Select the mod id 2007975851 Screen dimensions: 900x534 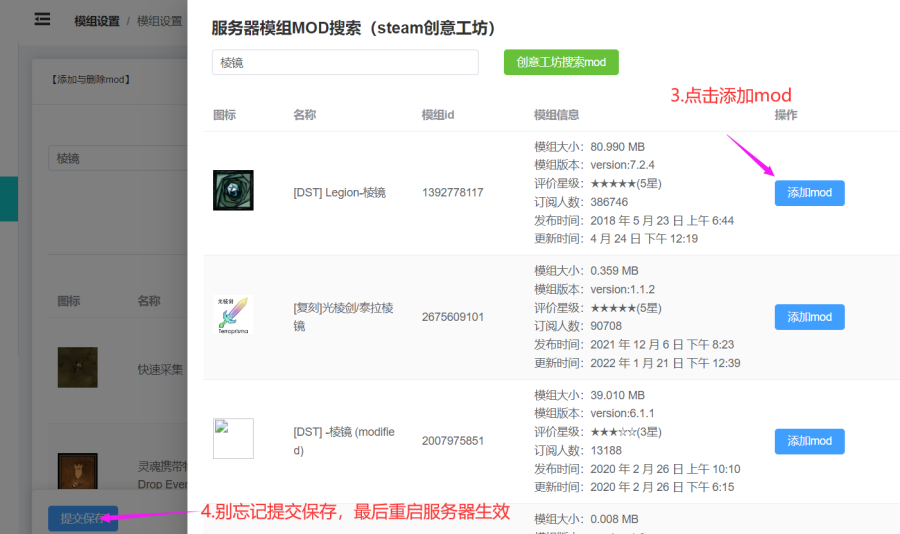pyautogui.click(x=452, y=441)
